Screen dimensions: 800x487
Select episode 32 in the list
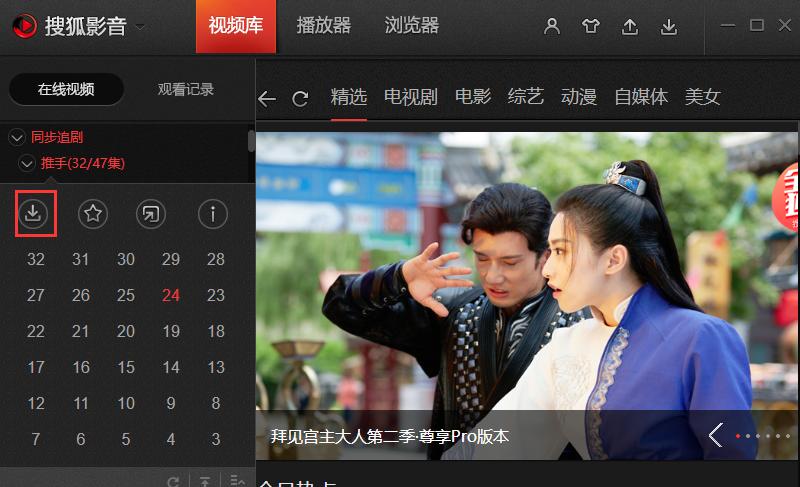tap(36, 259)
